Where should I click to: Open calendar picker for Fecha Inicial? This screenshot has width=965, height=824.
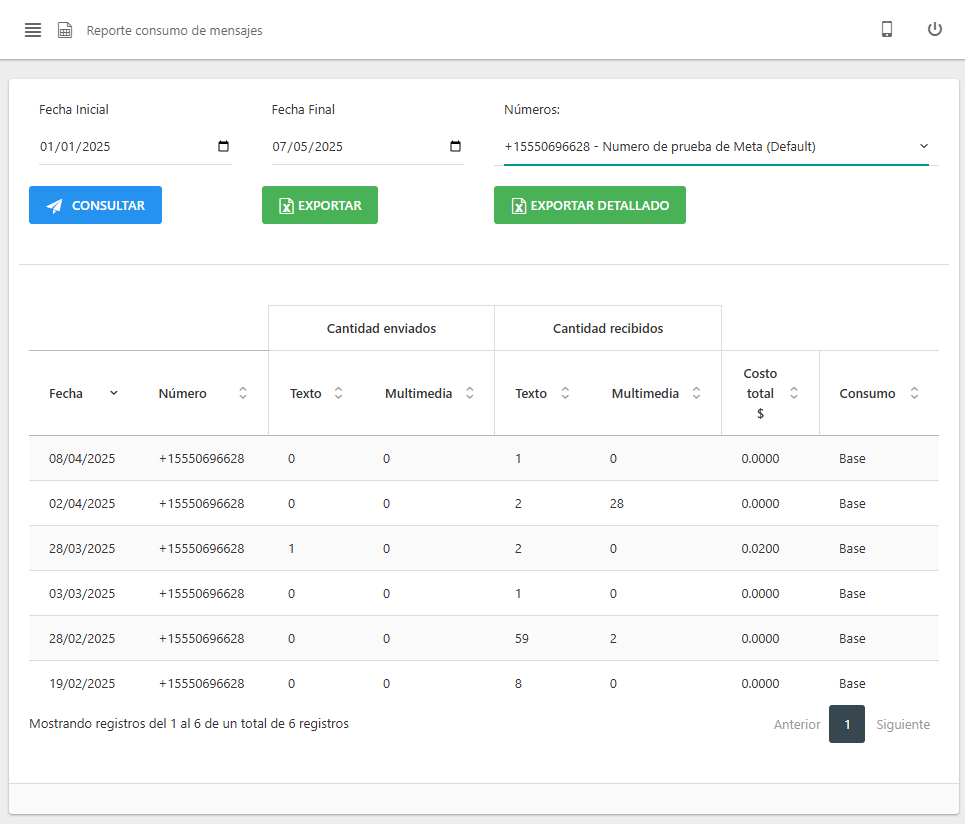(223, 146)
